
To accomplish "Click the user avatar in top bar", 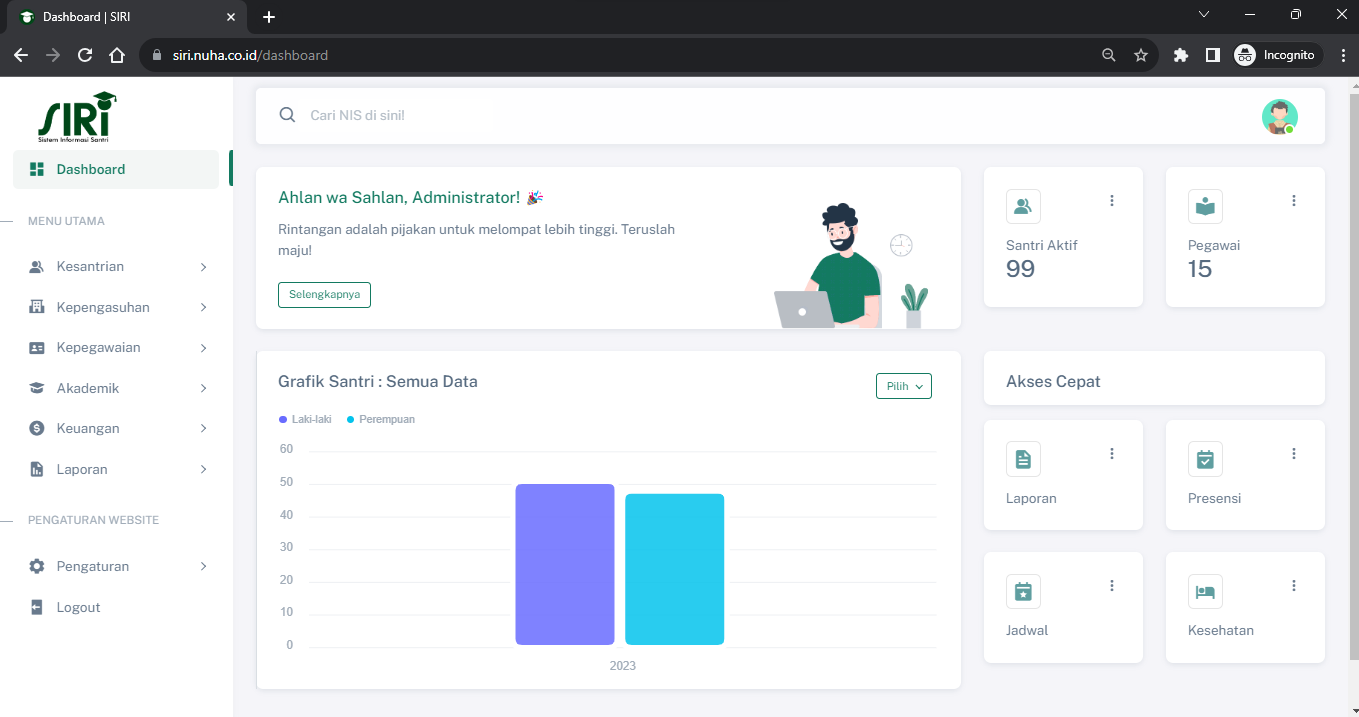I will point(1278,116).
